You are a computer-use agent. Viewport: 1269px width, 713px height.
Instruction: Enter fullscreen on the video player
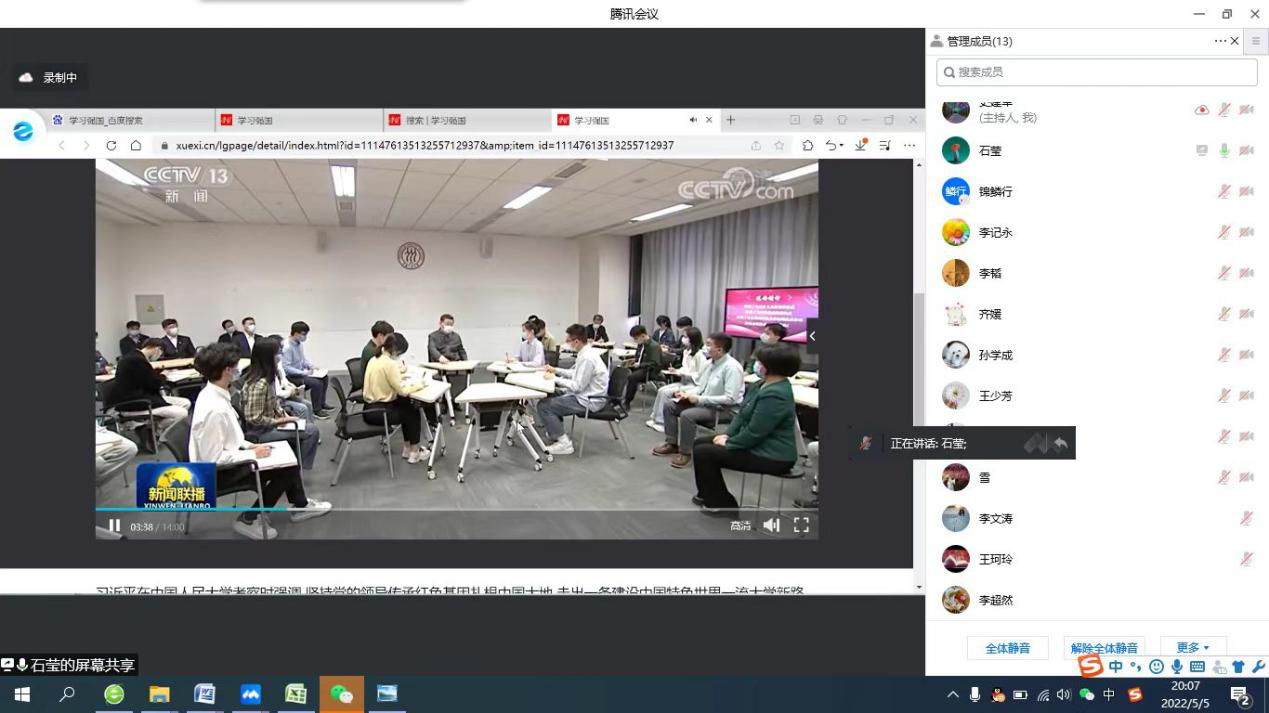click(x=801, y=525)
